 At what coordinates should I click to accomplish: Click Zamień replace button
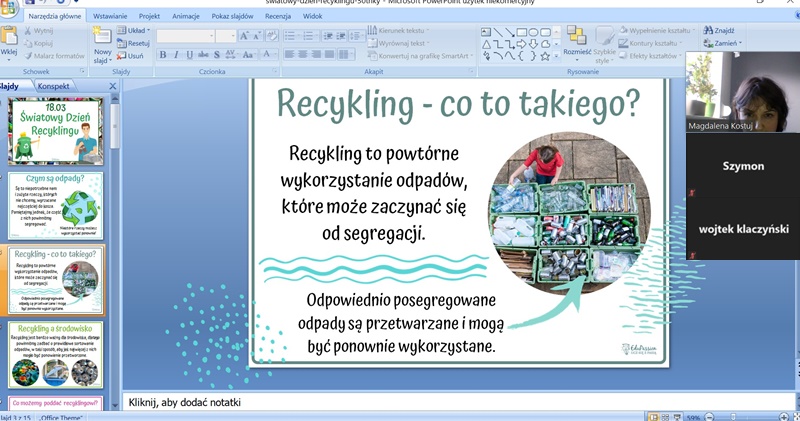[722, 43]
